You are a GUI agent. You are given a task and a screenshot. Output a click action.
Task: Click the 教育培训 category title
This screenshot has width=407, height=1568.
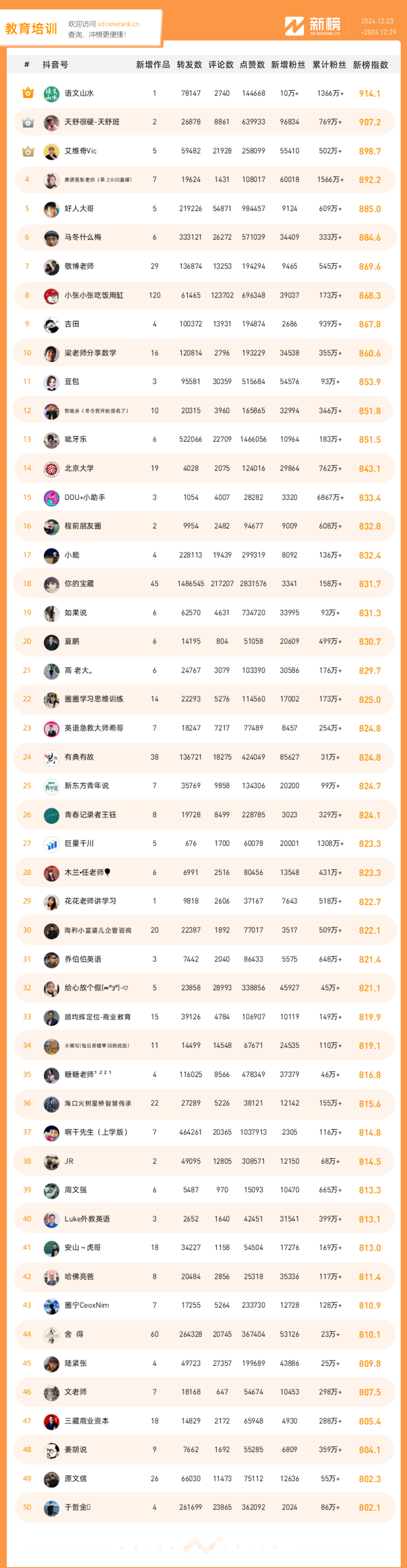click(31, 29)
